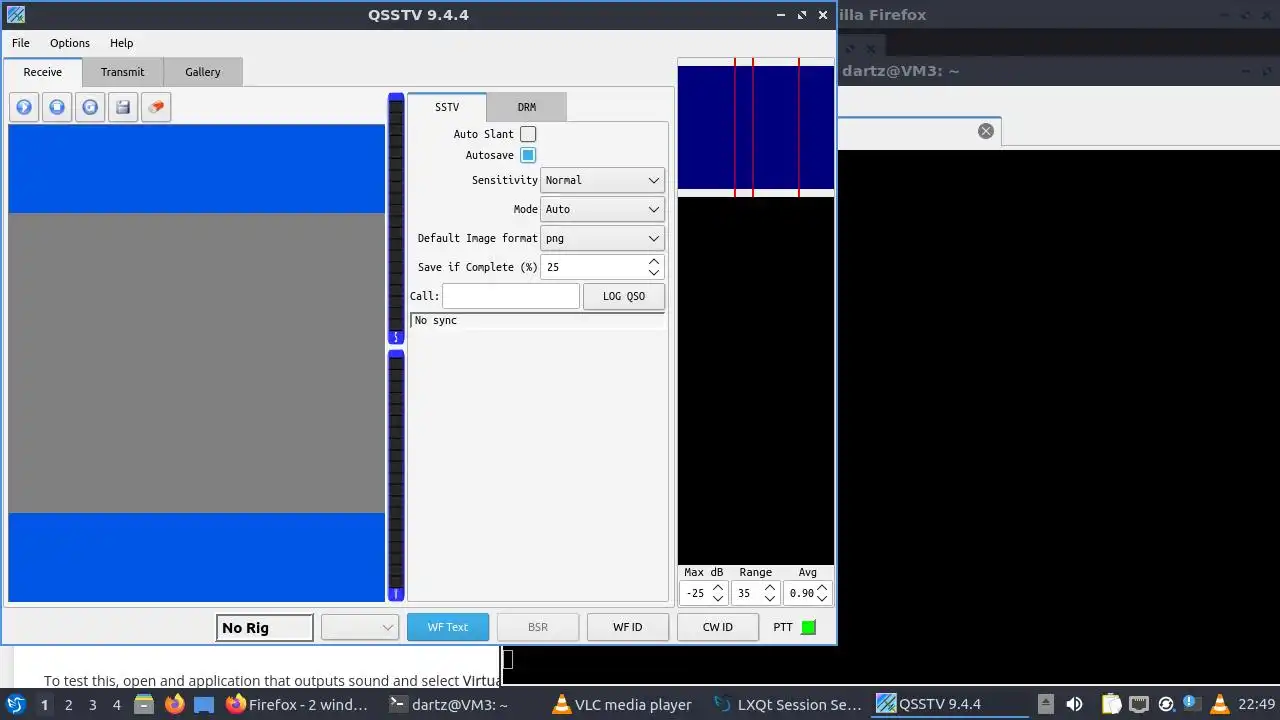Click the QSSTV window title bar icon
Image resolution: width=1280 pixels, height=720 pixels.
click(x=15, y=15)
